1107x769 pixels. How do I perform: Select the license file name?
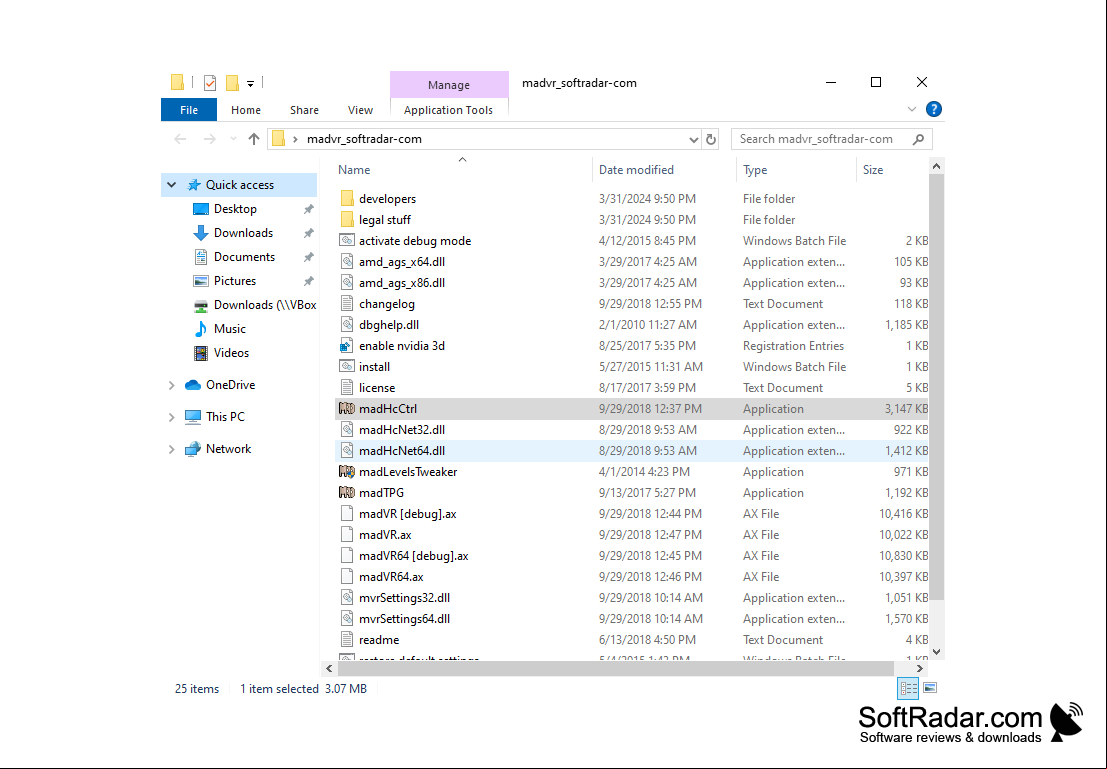(x=377, y=388)
